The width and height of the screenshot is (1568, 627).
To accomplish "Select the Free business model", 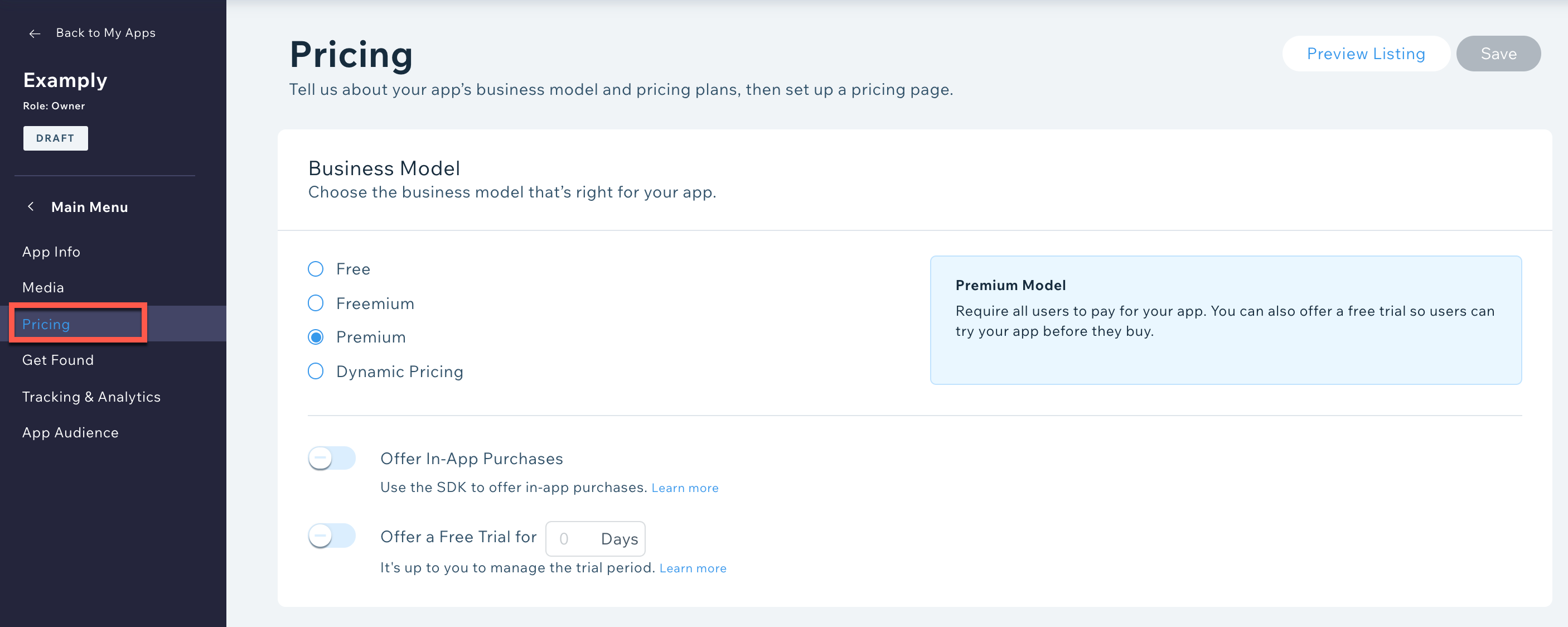I will (x=315, y=269).
